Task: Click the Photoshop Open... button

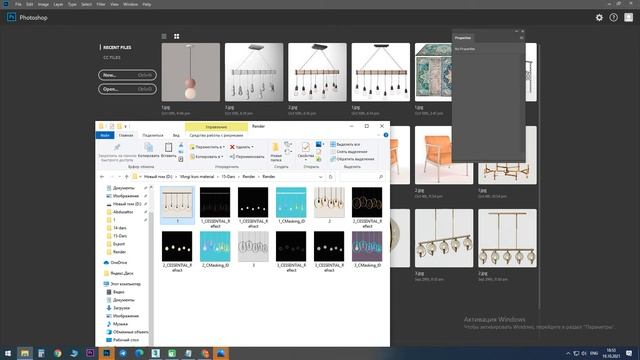Action: click(x=127, y=89)
